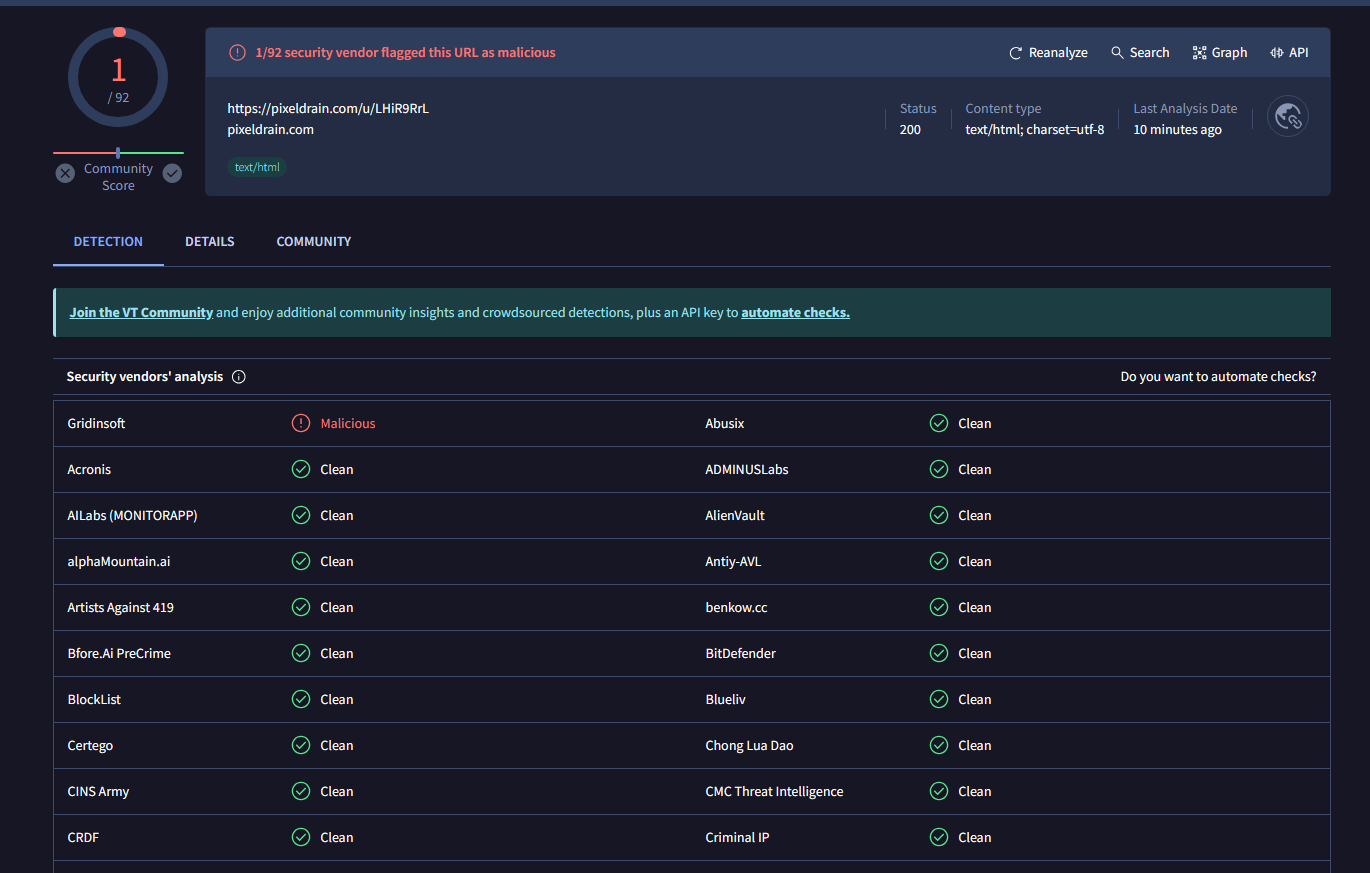Click the Search magnifier icon
The width and height of the screenshot is (1370, 873).
(1117, 53)
